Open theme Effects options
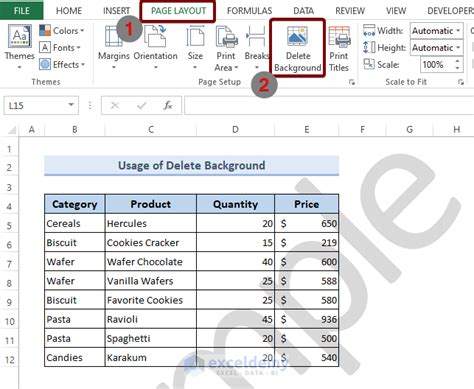 [62, 64]
